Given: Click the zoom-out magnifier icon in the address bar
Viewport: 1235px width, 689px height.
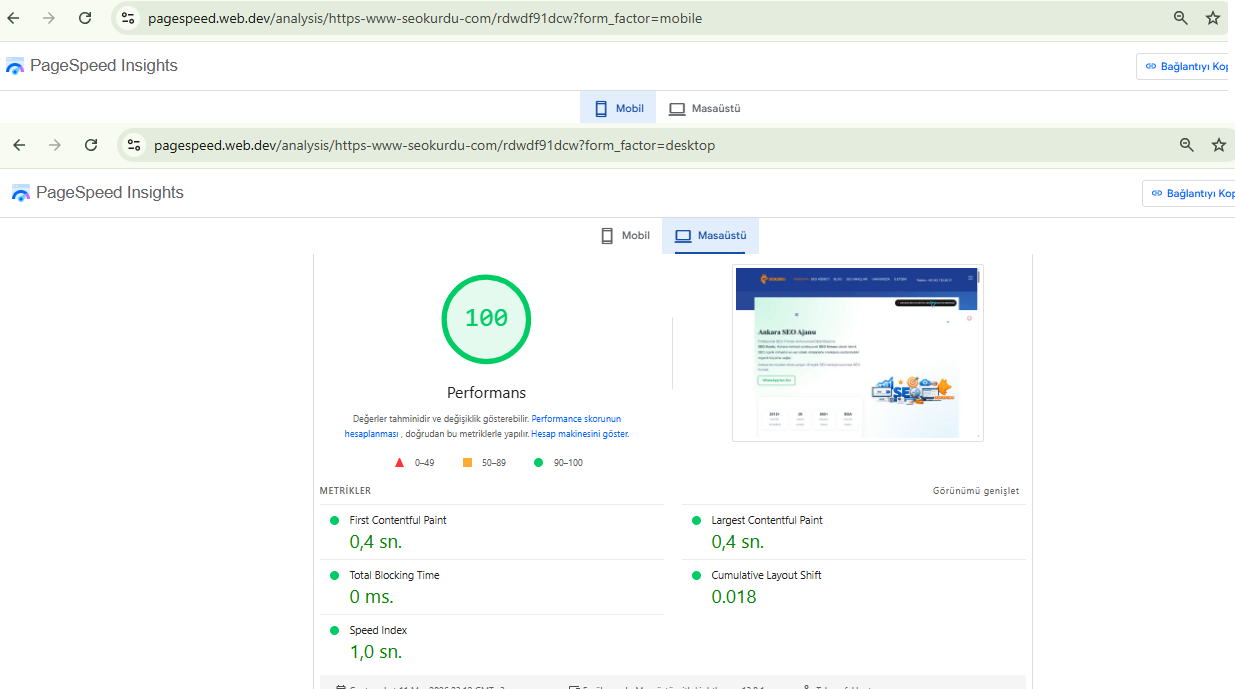Looking at the screenshot, I should (1187, 145).
